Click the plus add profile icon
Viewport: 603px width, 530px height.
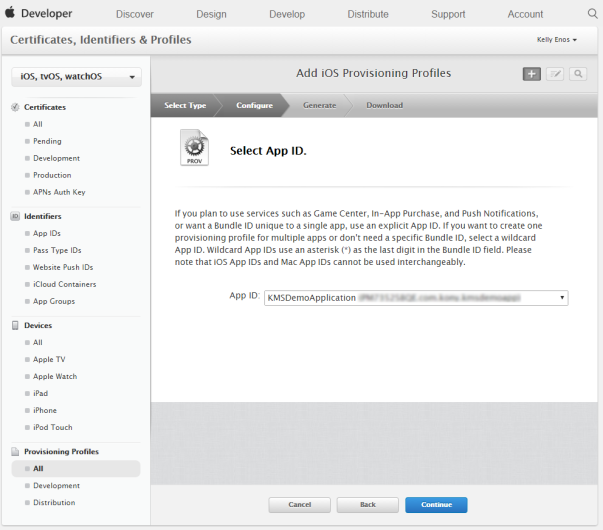pyautogui.click(x=531, y=74)
